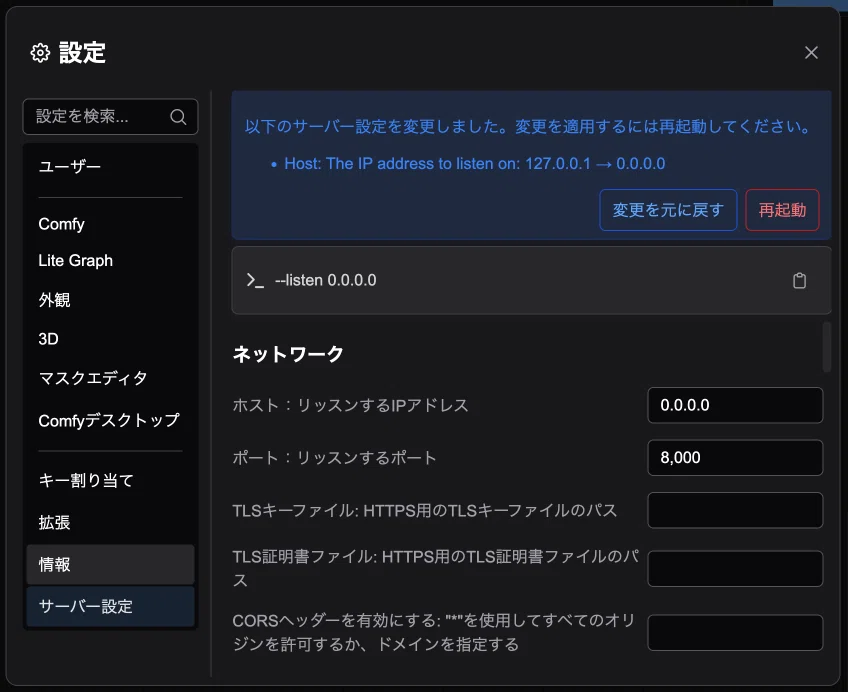Click the restart-required message text in the blue banner
The image size is (848, 692).
pyautogui.click(x=528, y=127)
